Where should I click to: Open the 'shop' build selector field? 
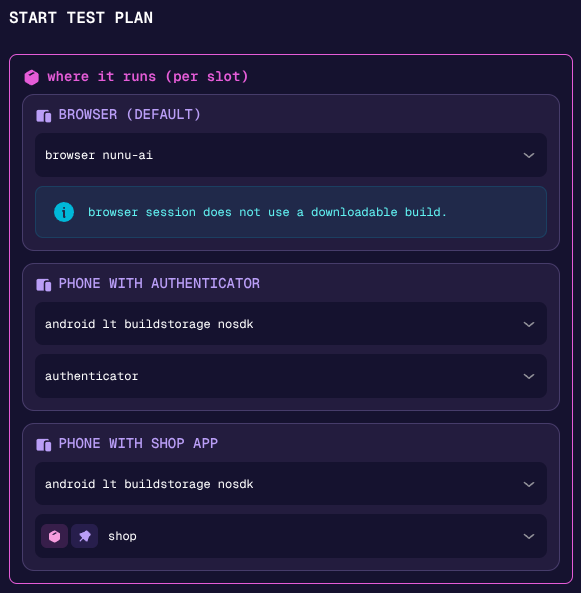(291, 536)
